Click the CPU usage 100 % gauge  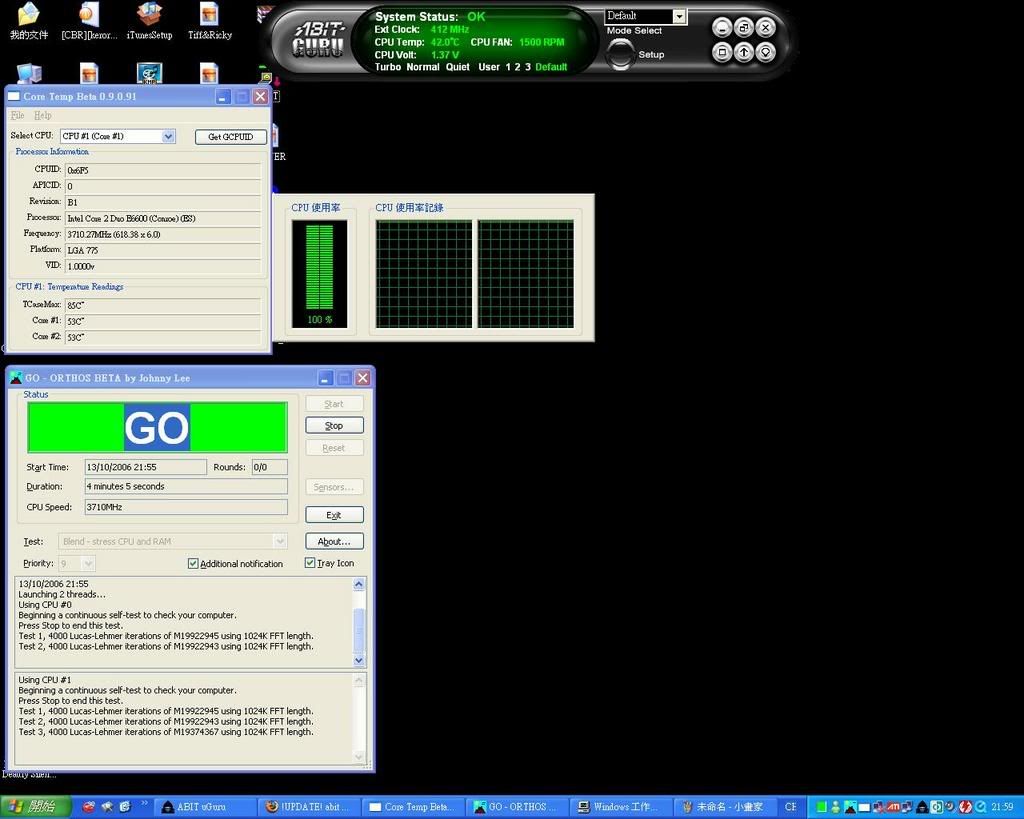[x=319, y=274]
